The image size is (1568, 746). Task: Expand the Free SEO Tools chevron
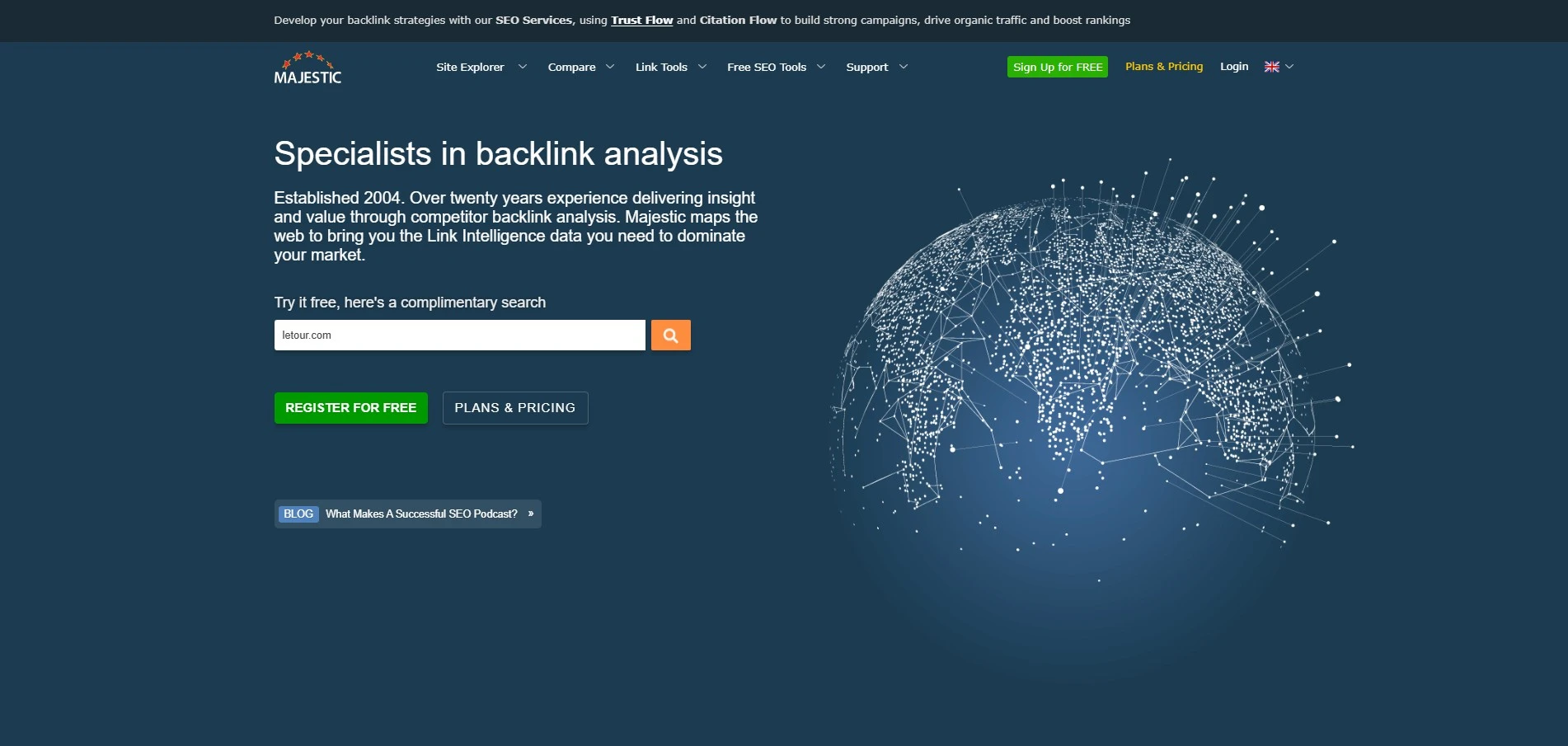(821, 67)
